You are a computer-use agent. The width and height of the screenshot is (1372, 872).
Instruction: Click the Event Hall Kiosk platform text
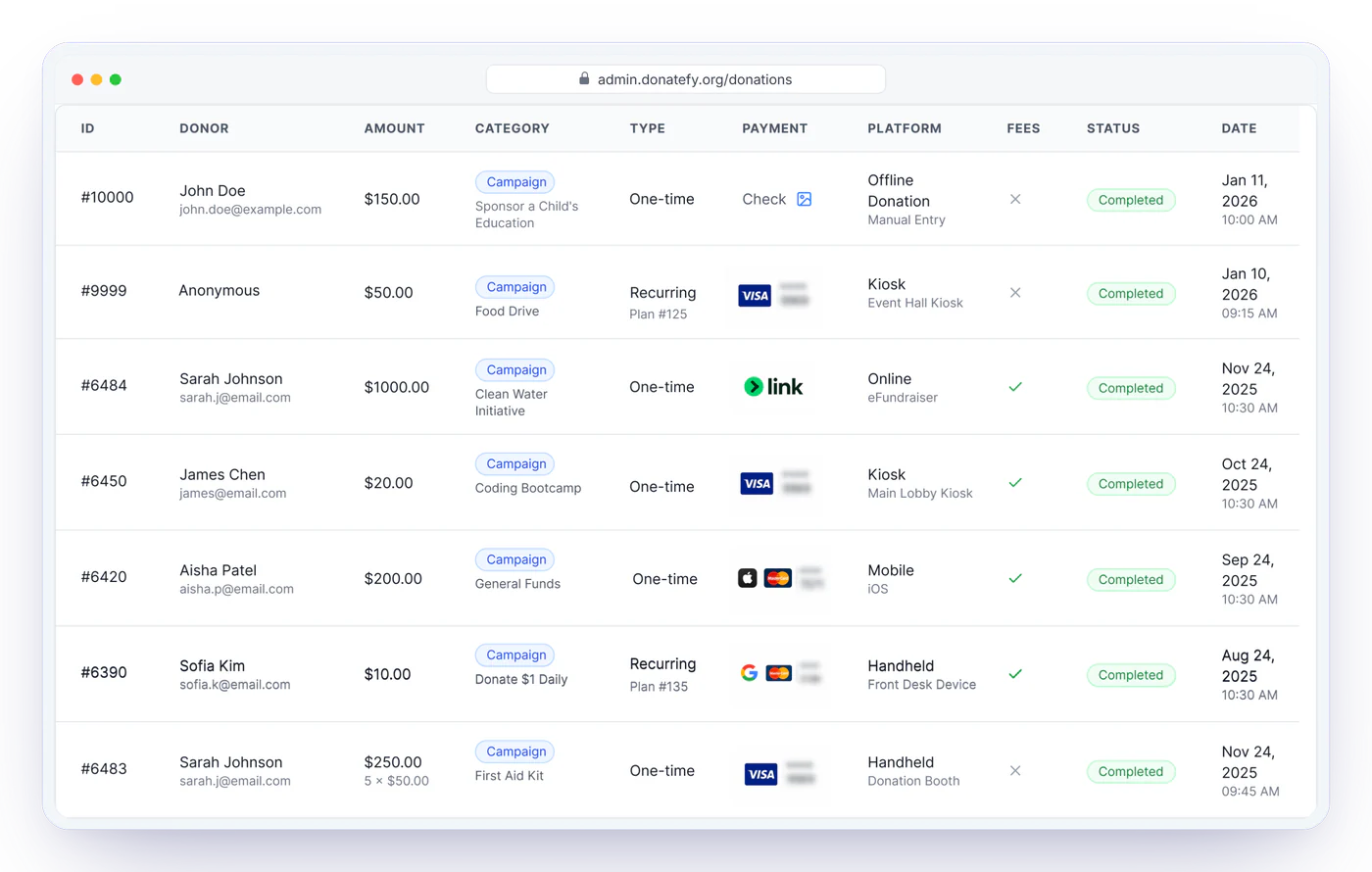(915, 304)
